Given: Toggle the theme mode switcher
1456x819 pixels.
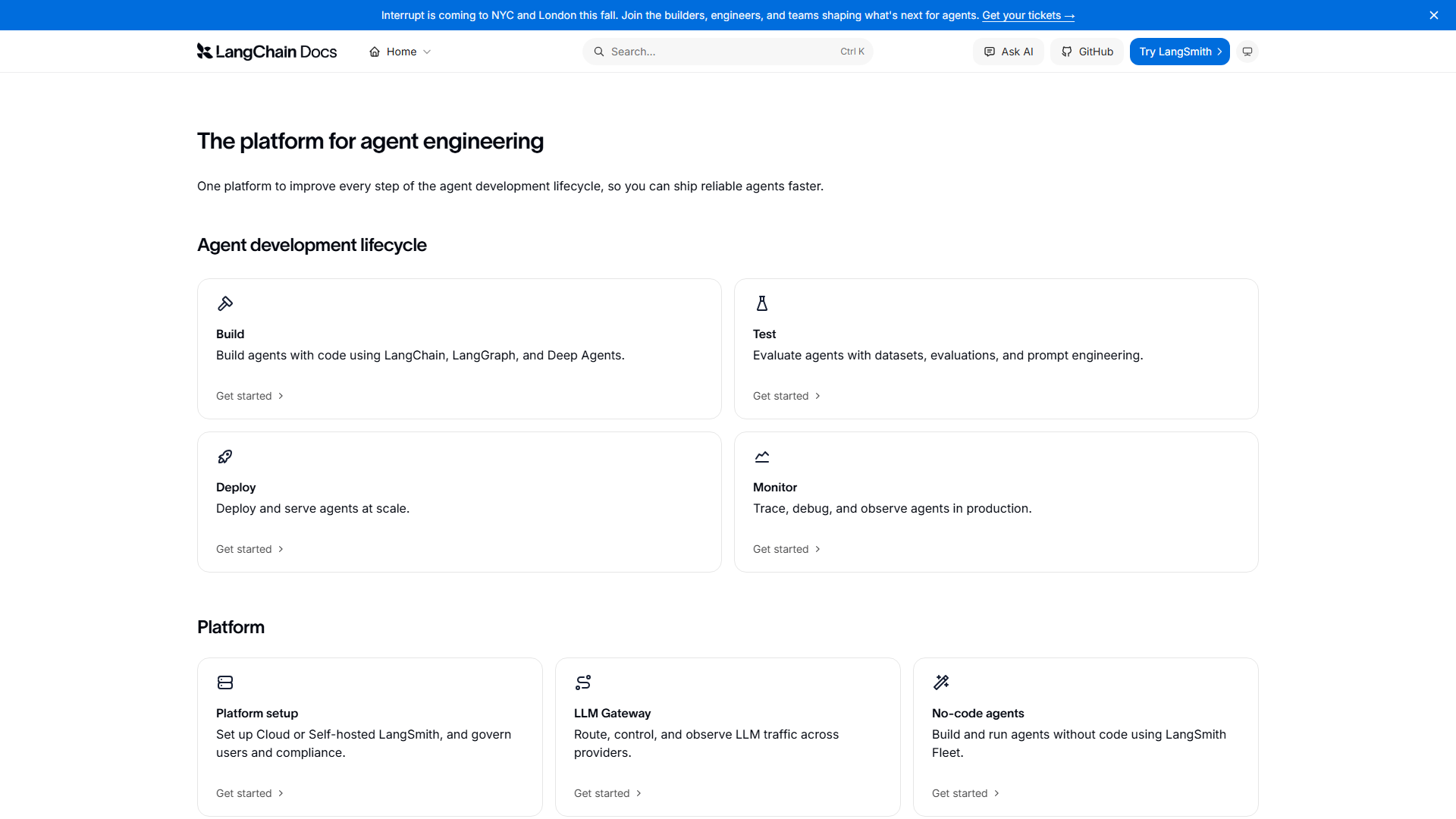Looking at the screenshot, I should [x=1247, y=52].
